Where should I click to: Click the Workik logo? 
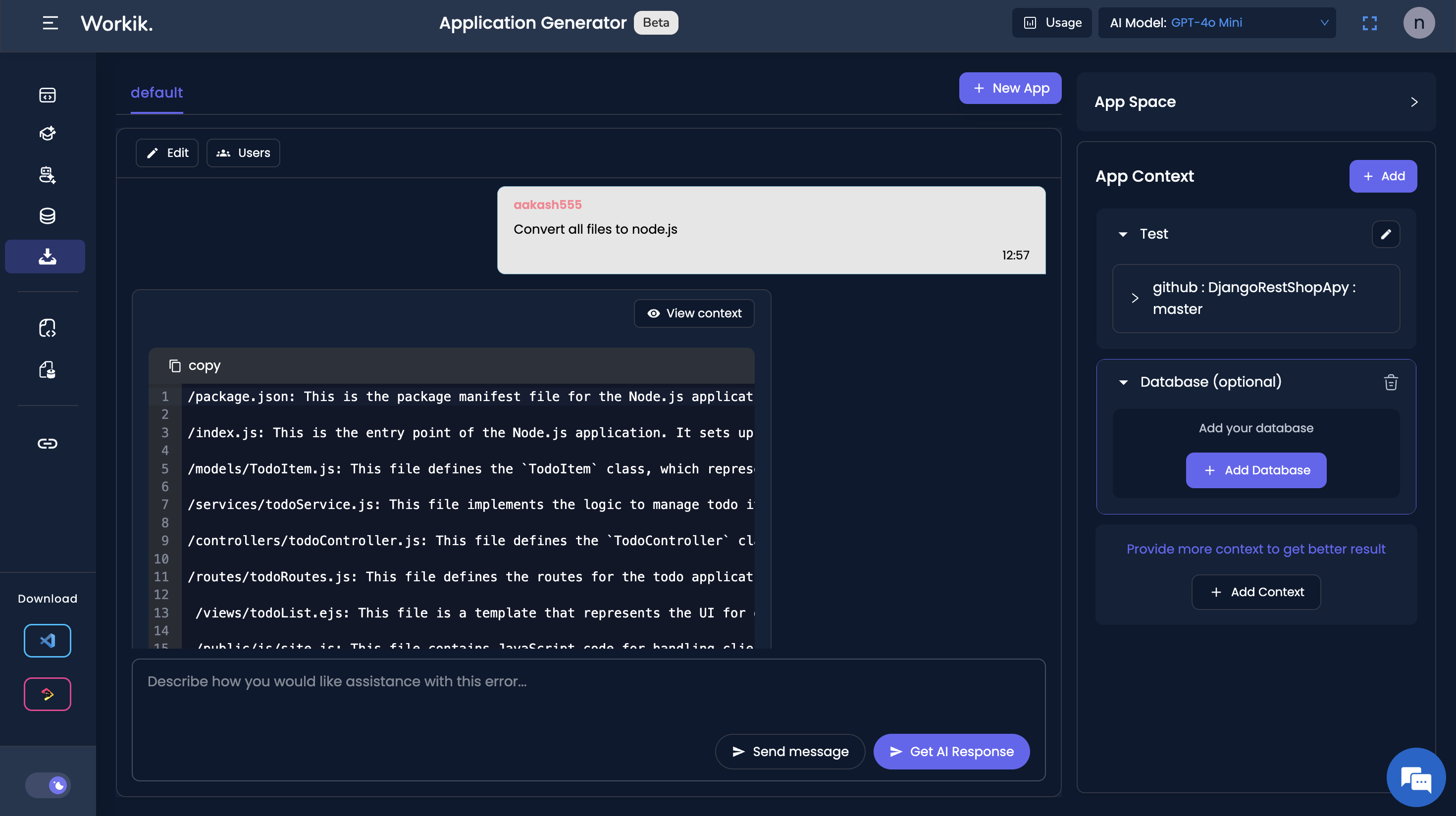pos(116,23)
